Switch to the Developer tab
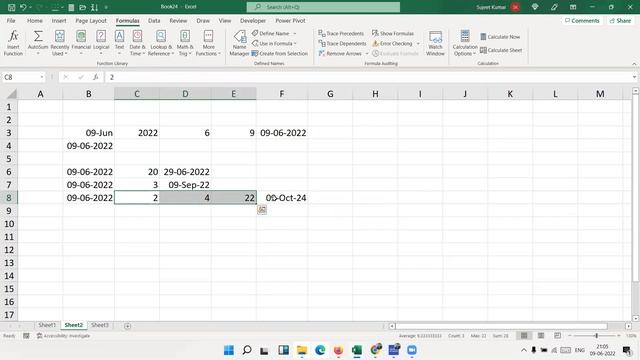This screenshot has height=360, width=640. tap(253, 20)
